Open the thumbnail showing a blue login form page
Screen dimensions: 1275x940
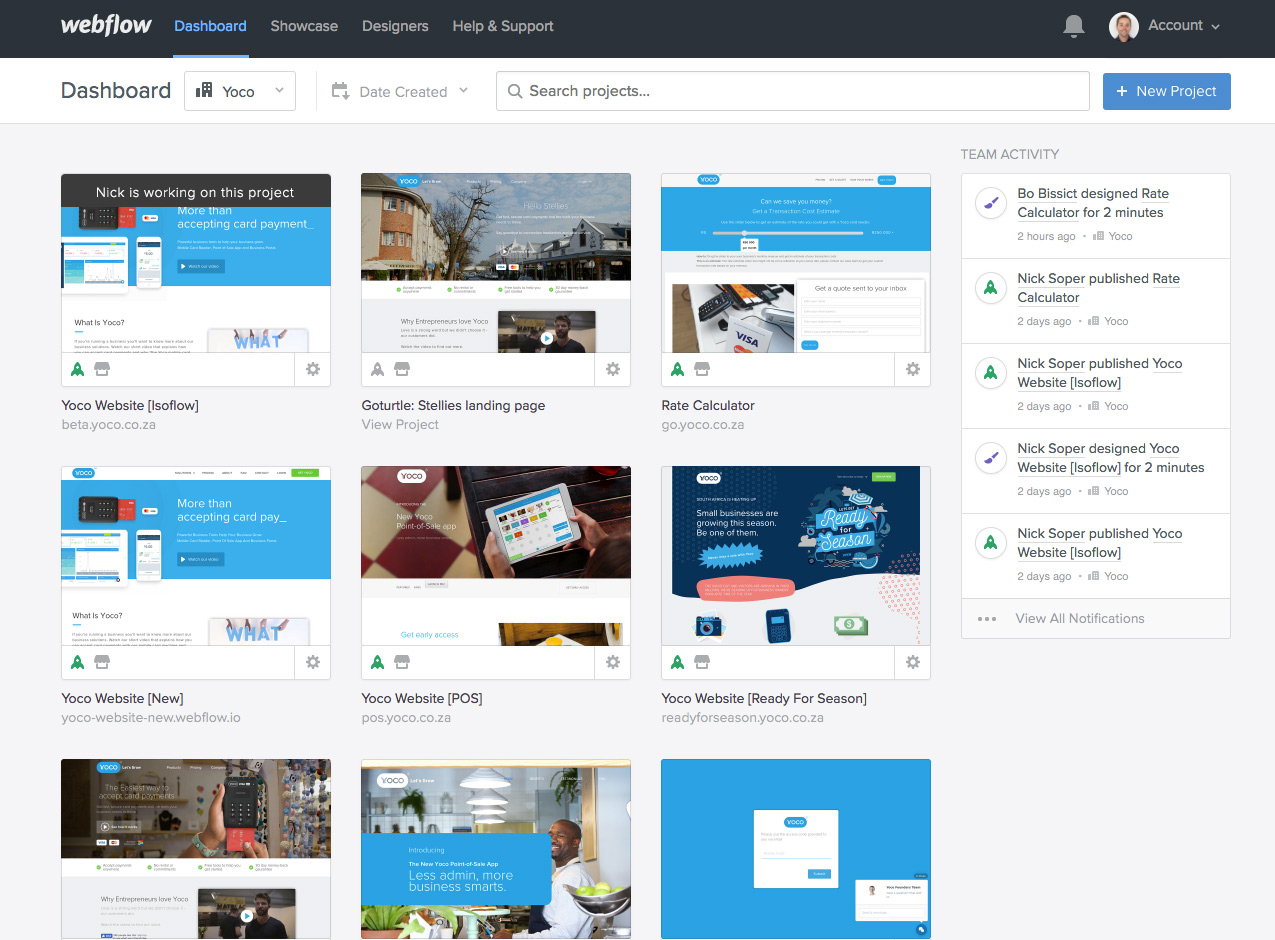[796, 849]
